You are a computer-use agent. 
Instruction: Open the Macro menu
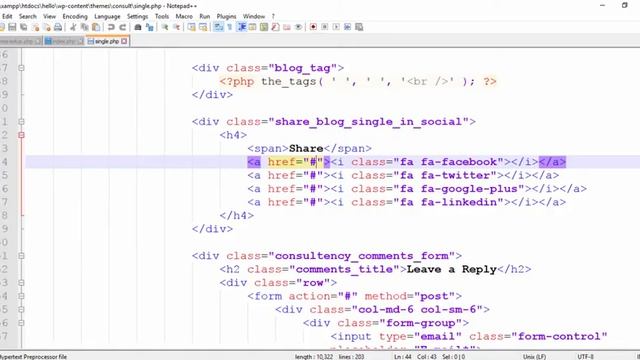tap(184, 16)
